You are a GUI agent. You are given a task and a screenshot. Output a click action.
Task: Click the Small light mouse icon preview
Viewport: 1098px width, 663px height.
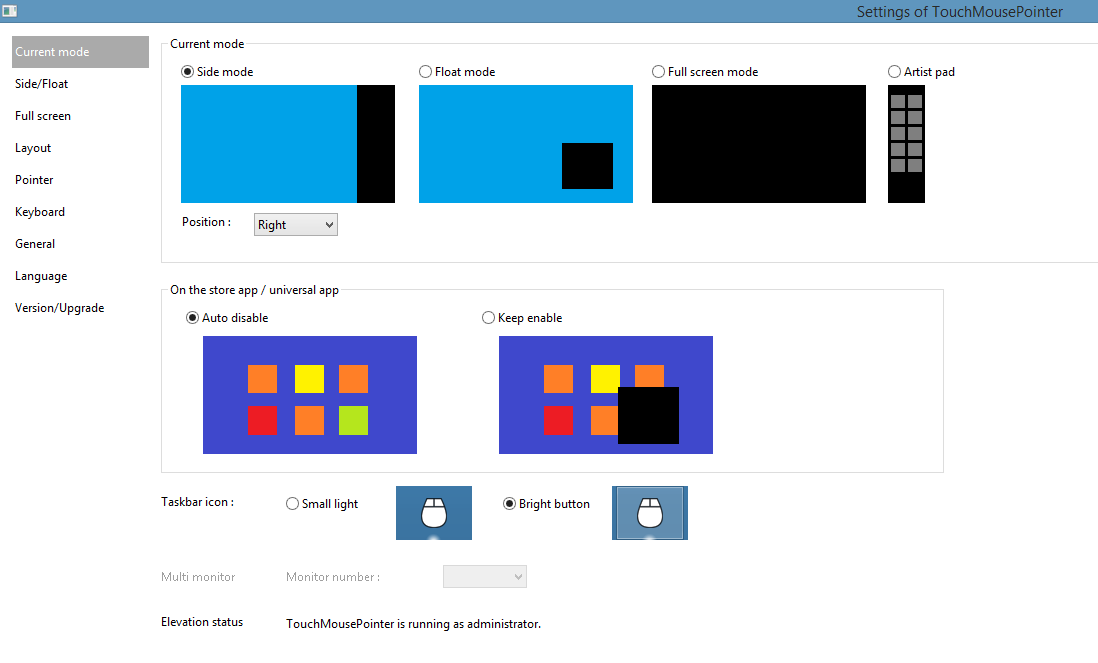433,513
